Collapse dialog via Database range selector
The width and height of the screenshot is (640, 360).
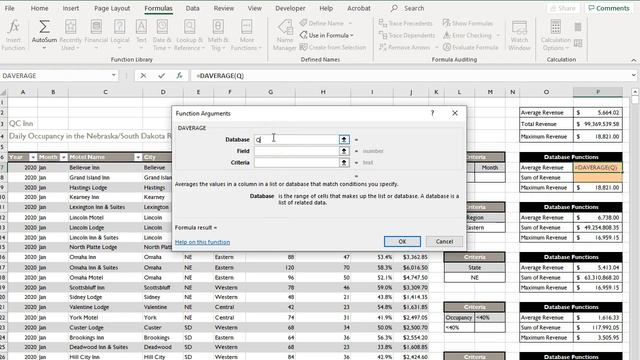click(344, 140)
